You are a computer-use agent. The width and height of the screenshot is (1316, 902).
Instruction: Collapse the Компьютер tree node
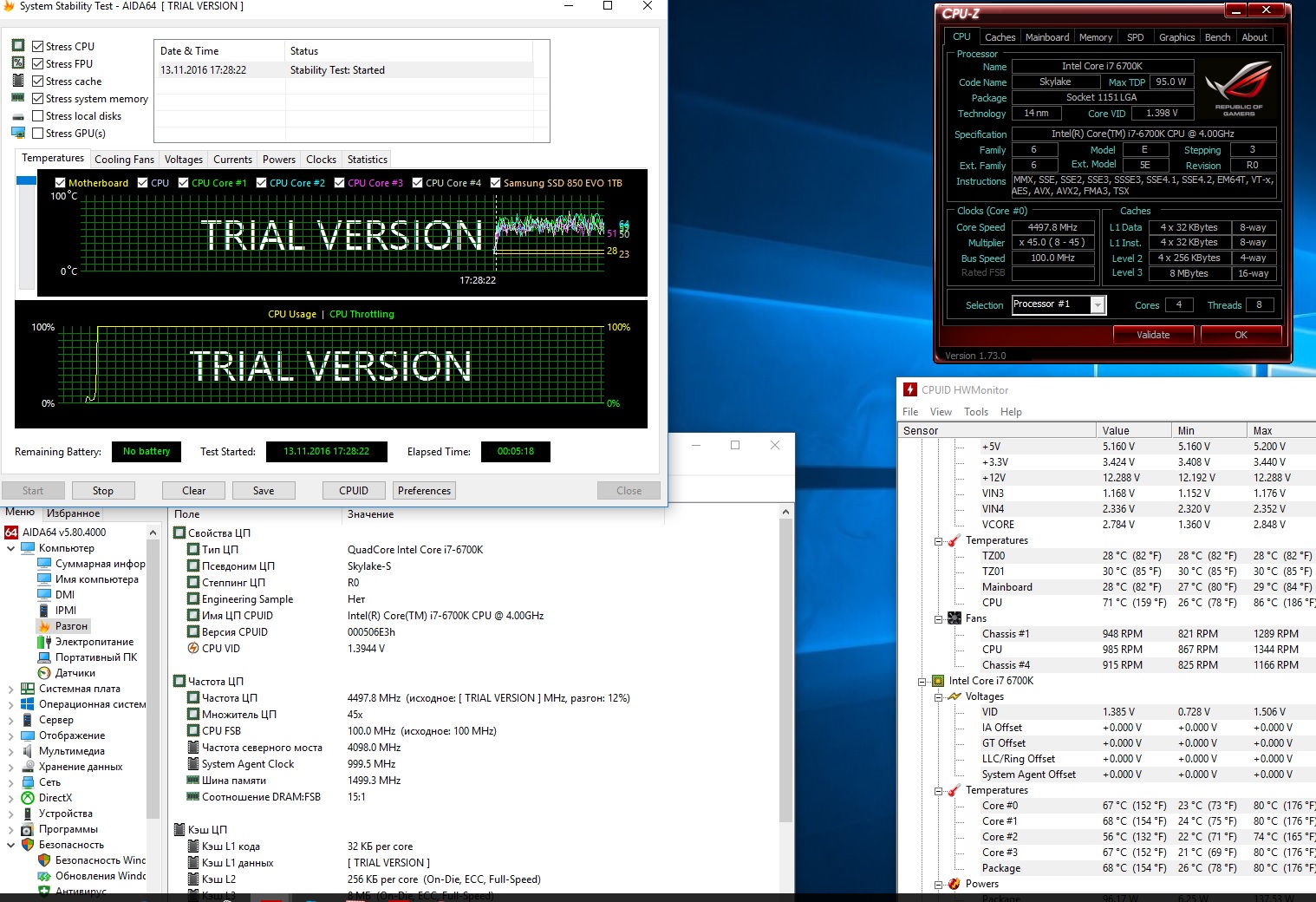tap(10, 548)
